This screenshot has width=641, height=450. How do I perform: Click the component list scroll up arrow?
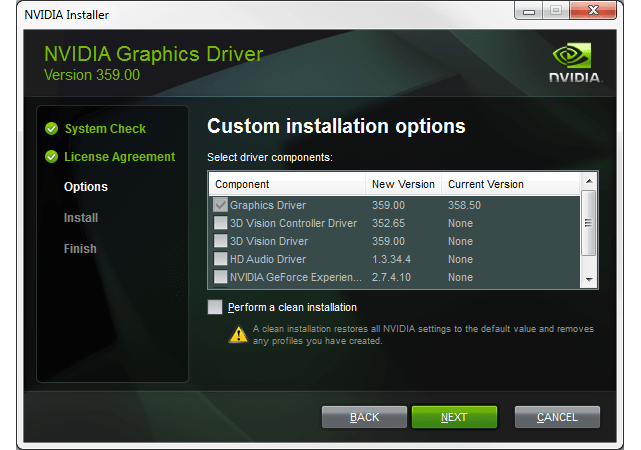pyautogui.click(x=589, y=181)
